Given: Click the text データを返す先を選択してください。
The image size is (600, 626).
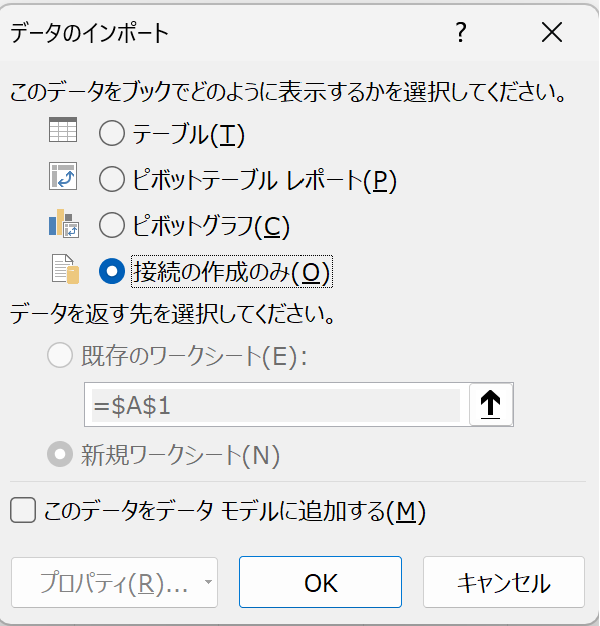Looking at the screenshot, I should (172, 313).
